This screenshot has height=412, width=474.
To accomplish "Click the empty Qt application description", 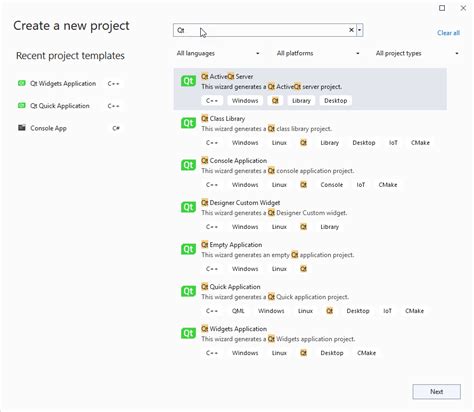I will [278, 255].
